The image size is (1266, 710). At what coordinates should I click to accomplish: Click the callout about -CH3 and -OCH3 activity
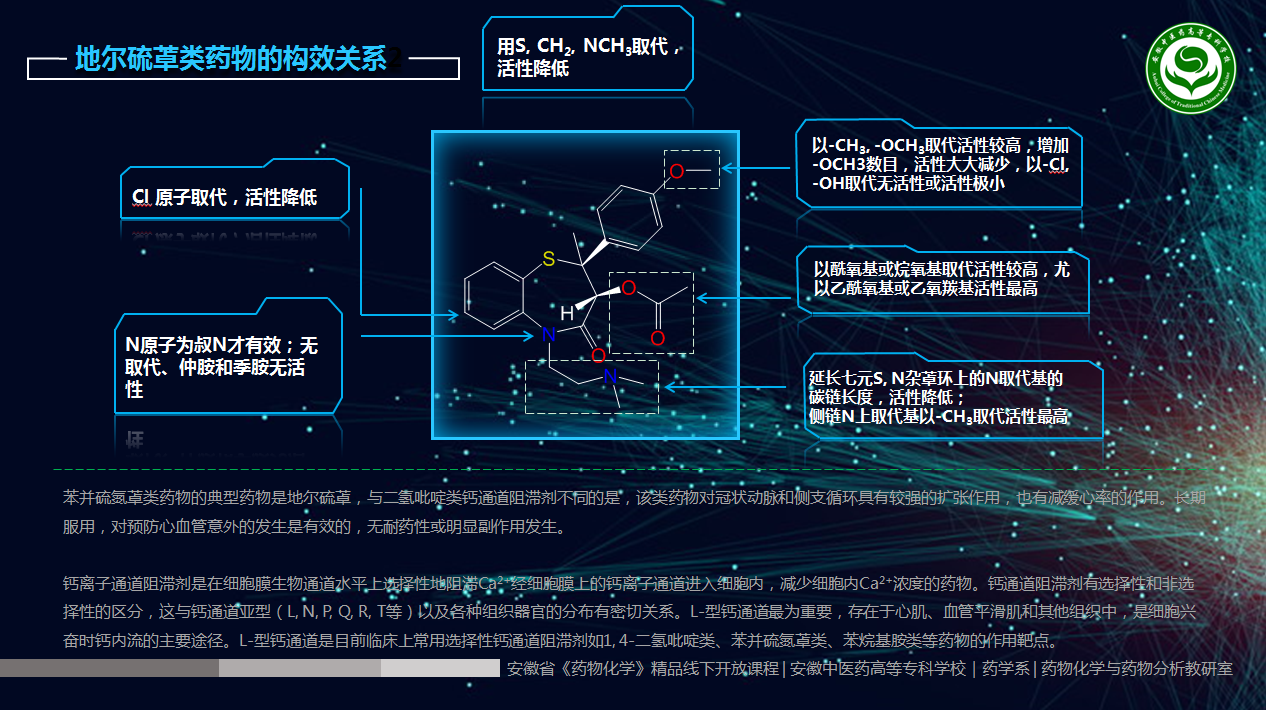pos(942,166)
